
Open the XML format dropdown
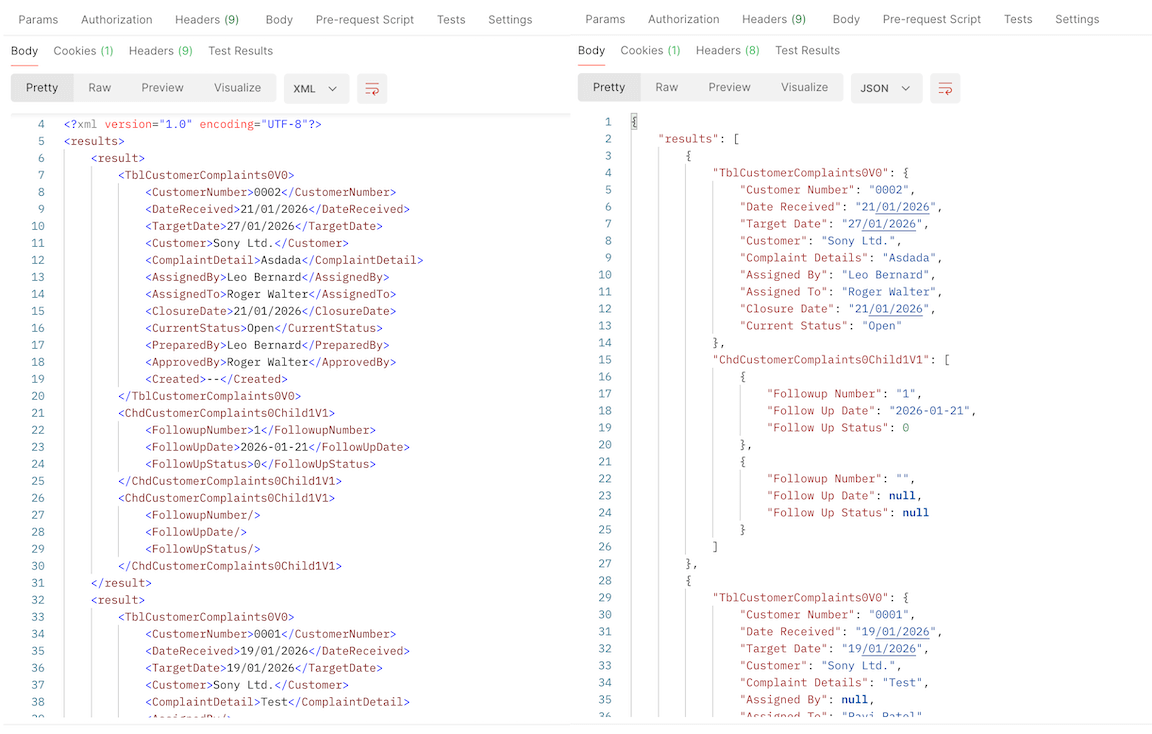(x=316, y=89)
